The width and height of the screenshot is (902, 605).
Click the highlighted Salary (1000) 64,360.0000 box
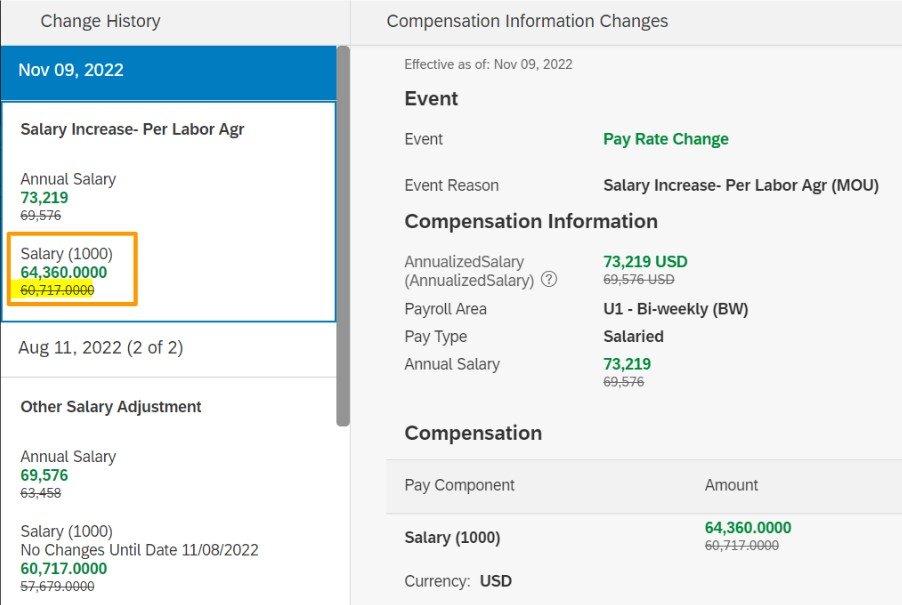point(72,269)
